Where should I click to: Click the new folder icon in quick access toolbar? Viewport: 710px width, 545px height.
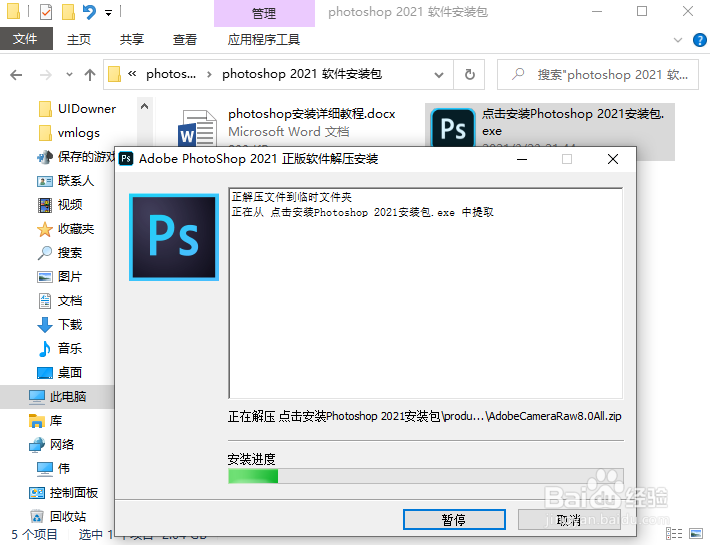click(x=68, y=12)
